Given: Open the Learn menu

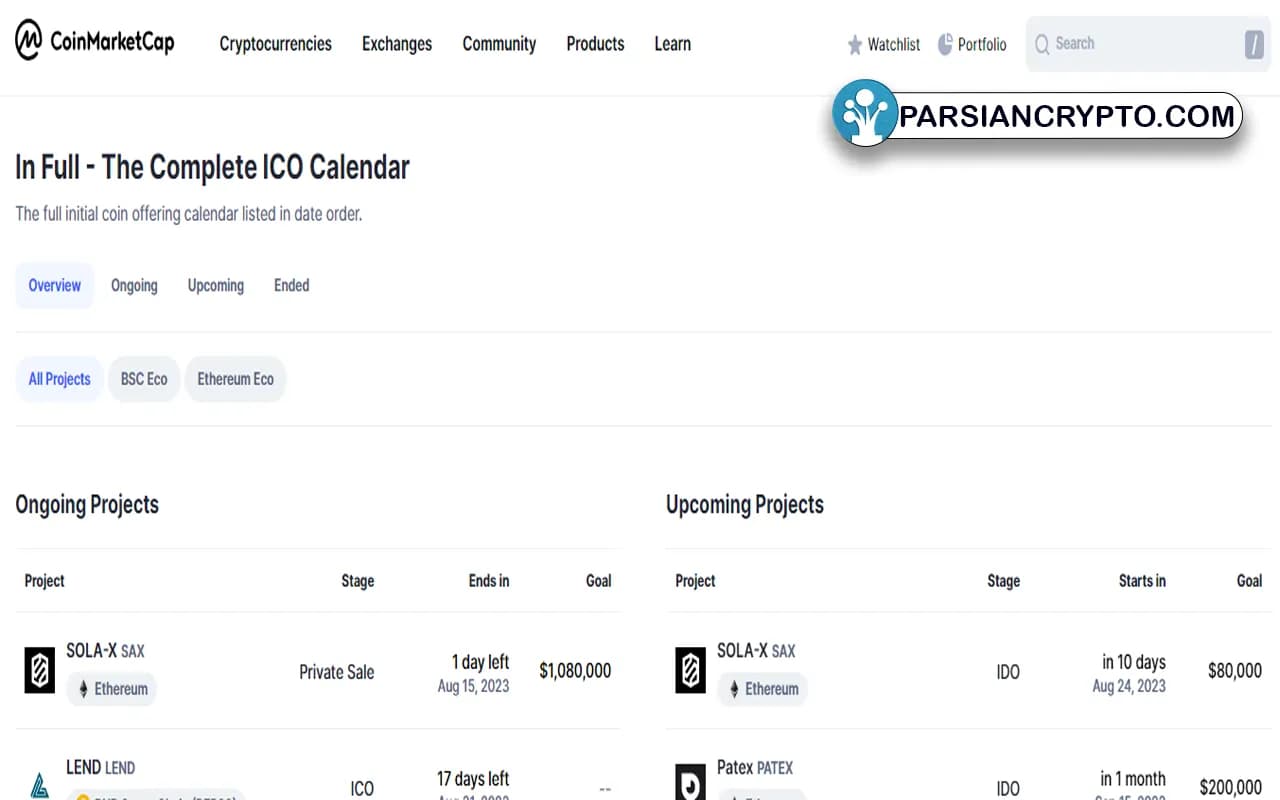Looking at the screenshot, I should pyautogui.click(x=673, y=44).
